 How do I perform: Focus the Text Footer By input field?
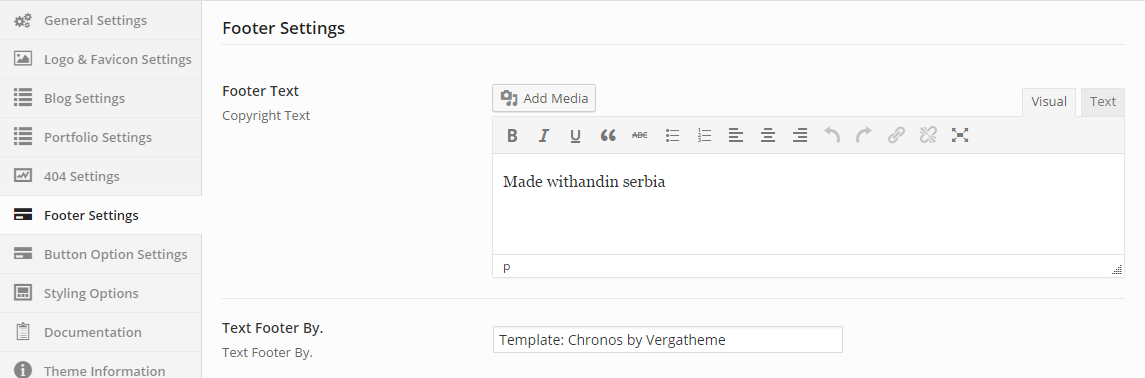pyautogui.click(x=667, y=339)
